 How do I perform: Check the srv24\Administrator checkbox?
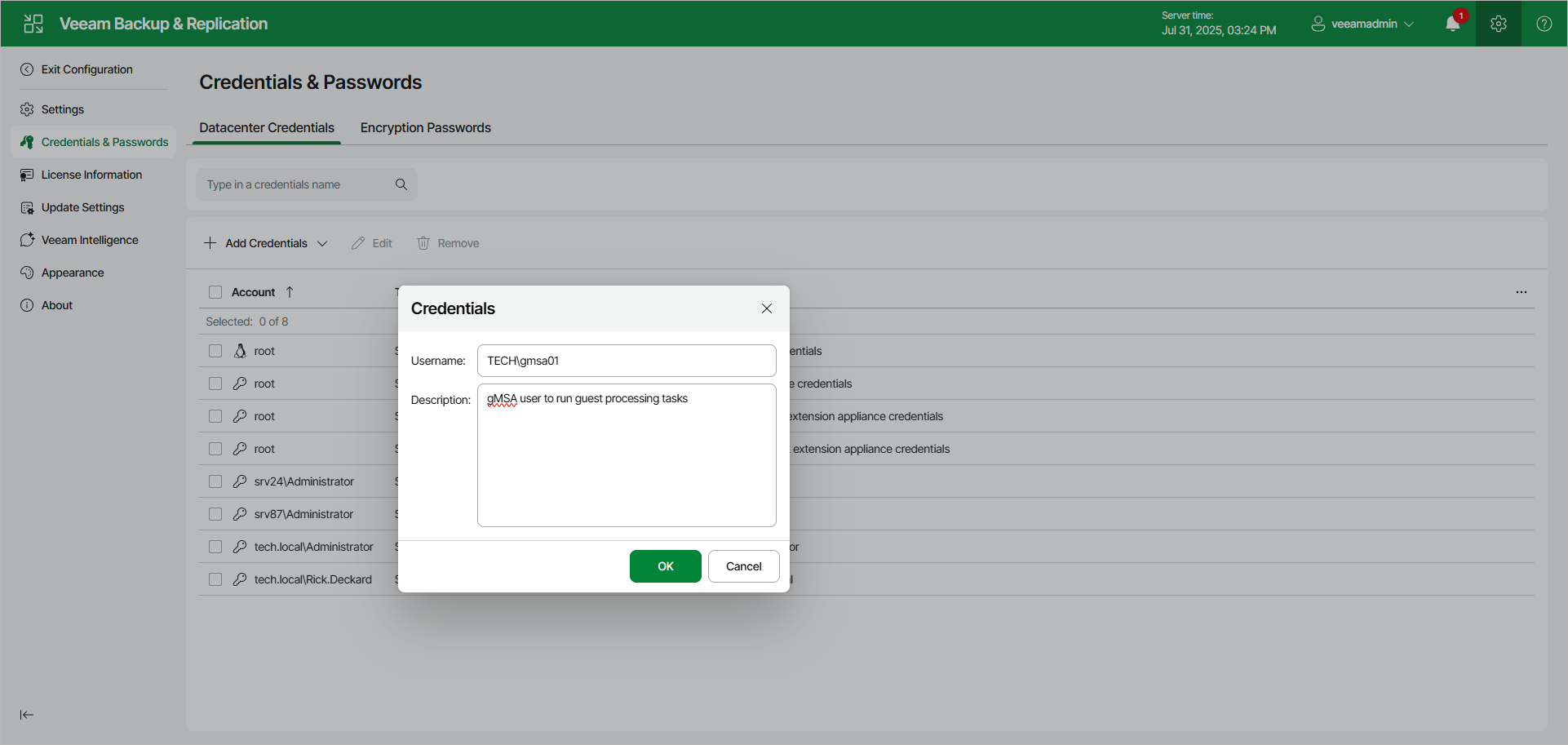pos(215,481)
